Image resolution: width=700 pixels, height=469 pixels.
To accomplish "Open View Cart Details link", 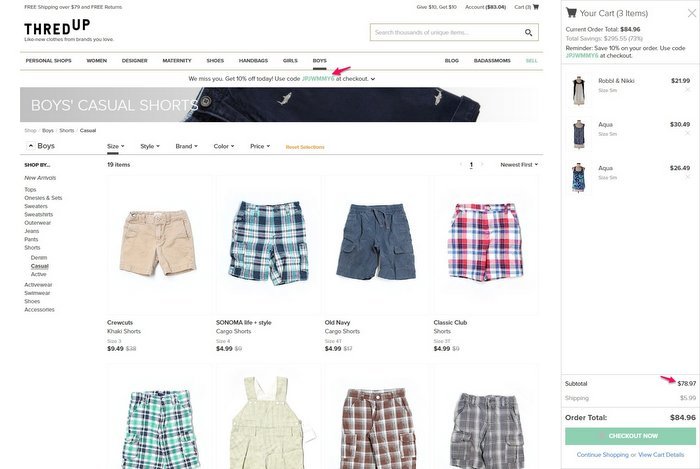I will [661, 455].
